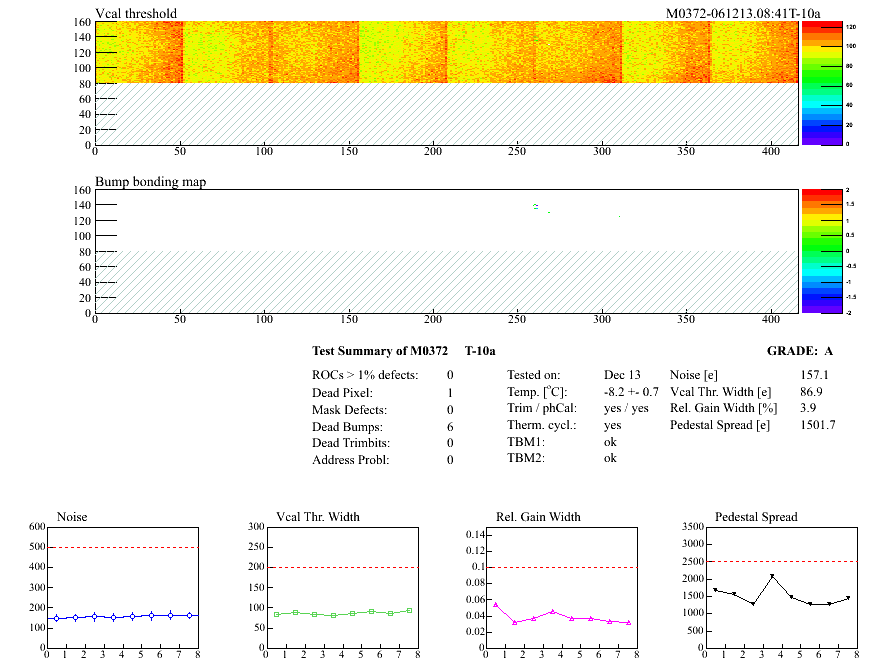The width and height of the screenshot is (896, 672).
Task: Select the "Address Probl:" label
Action: pos(350,460)
